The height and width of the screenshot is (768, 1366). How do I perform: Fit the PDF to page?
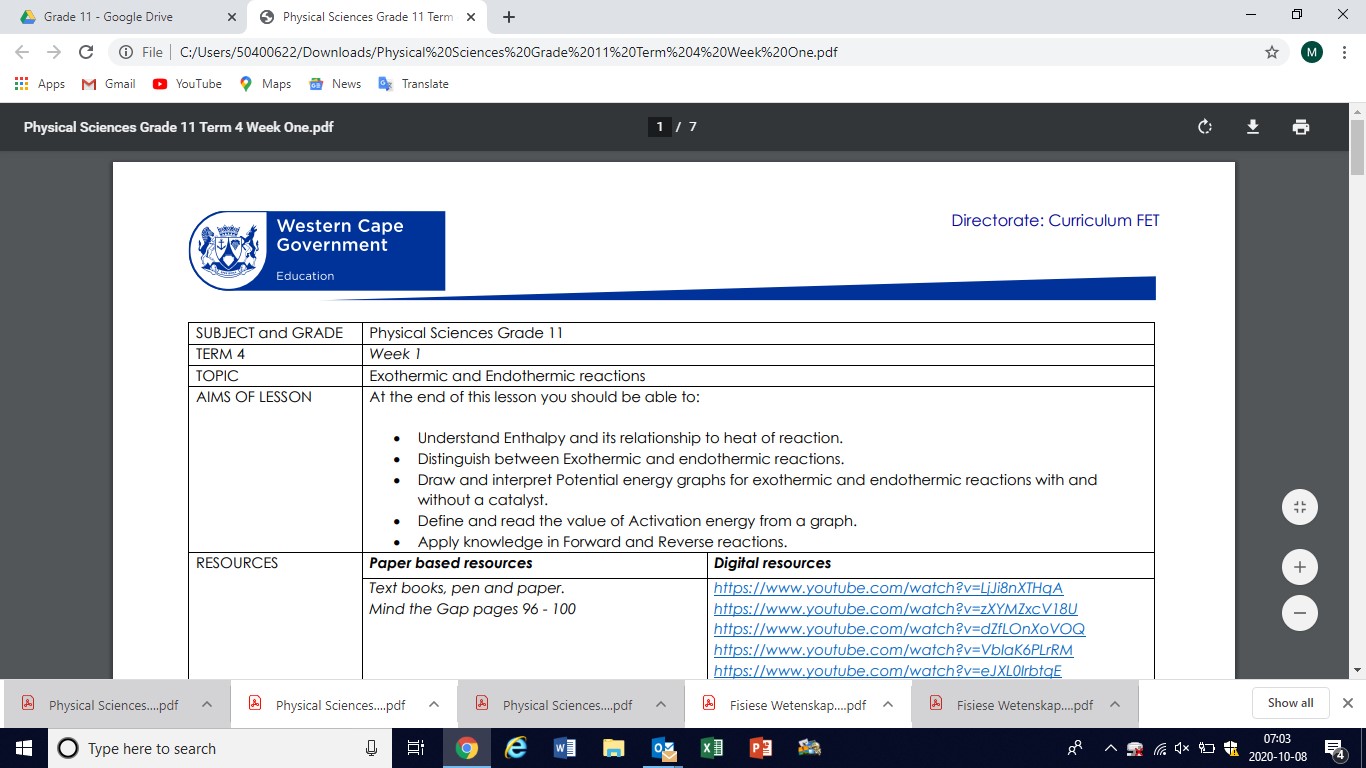[1300, 507]
